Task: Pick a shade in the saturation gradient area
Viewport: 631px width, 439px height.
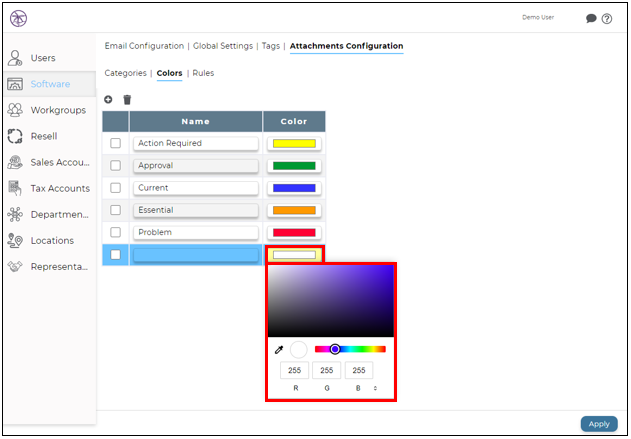Action: pyautogui.click(x=331, y=301)
